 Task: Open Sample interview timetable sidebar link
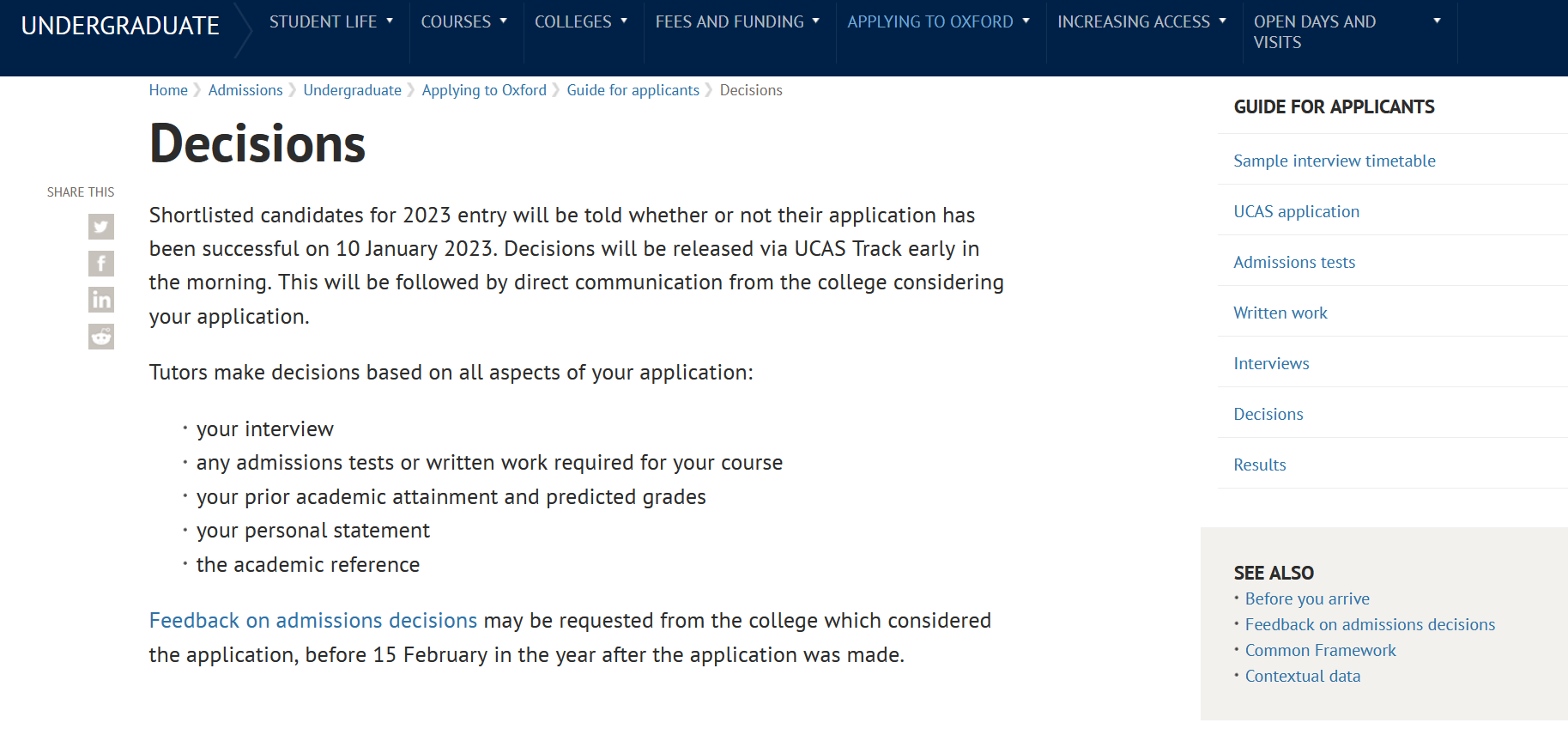(x=1335, y=161)
